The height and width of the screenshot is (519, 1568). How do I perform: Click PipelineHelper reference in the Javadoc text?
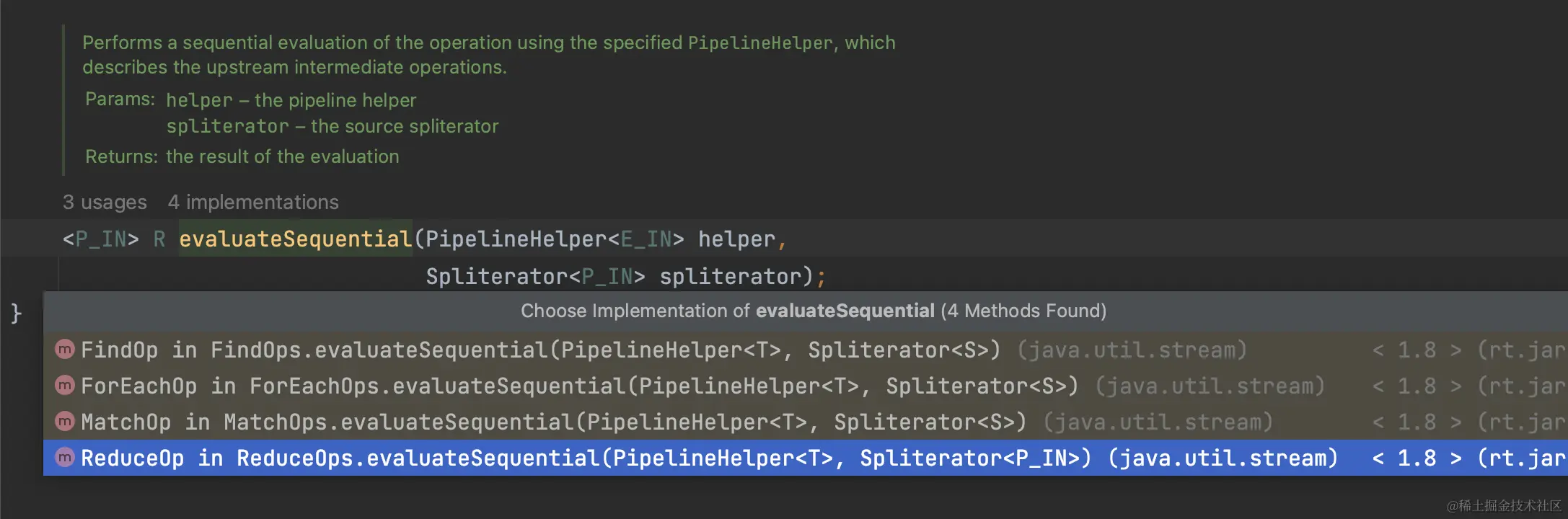click(x=760, y=43)
